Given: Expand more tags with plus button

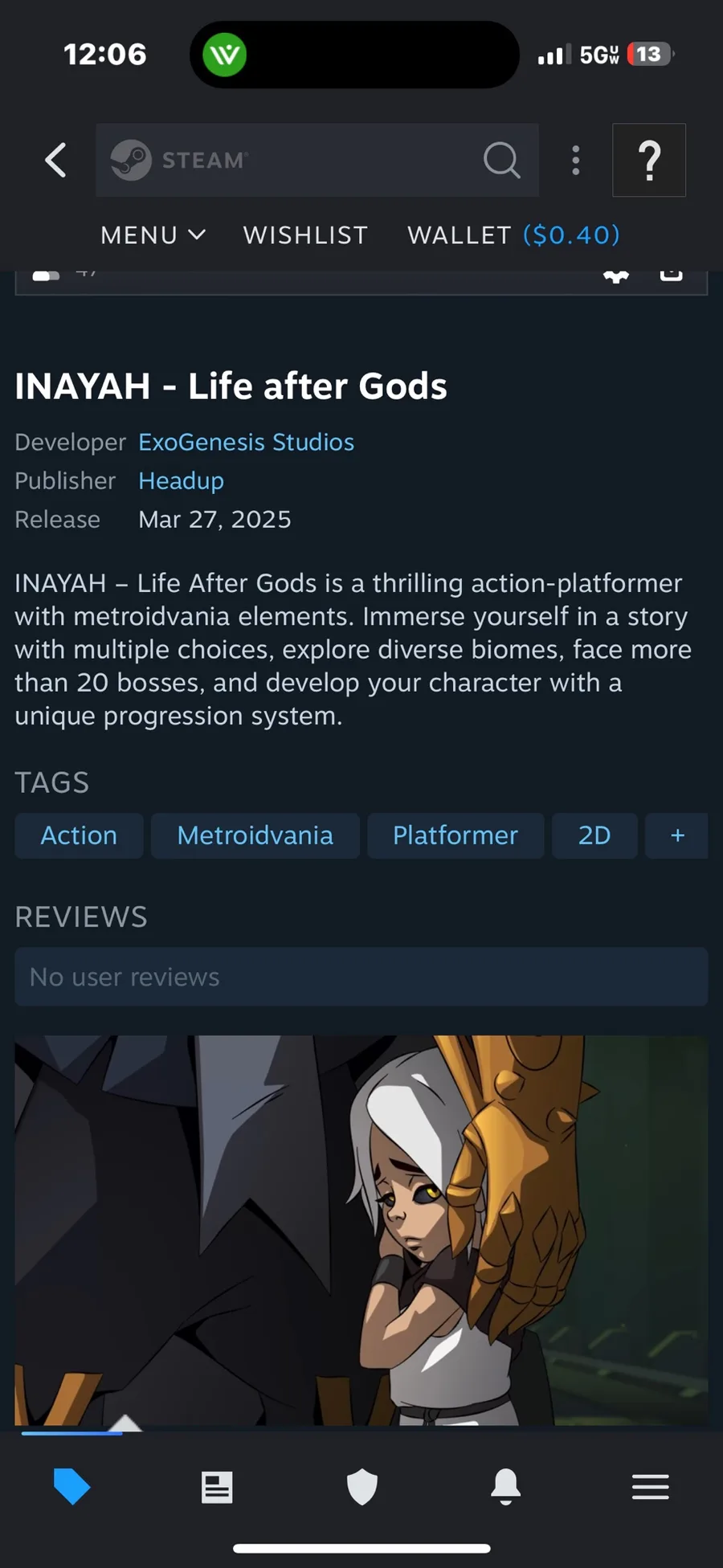Looking at the screenshot, I should pyautogui.click(x=677, y=835).
